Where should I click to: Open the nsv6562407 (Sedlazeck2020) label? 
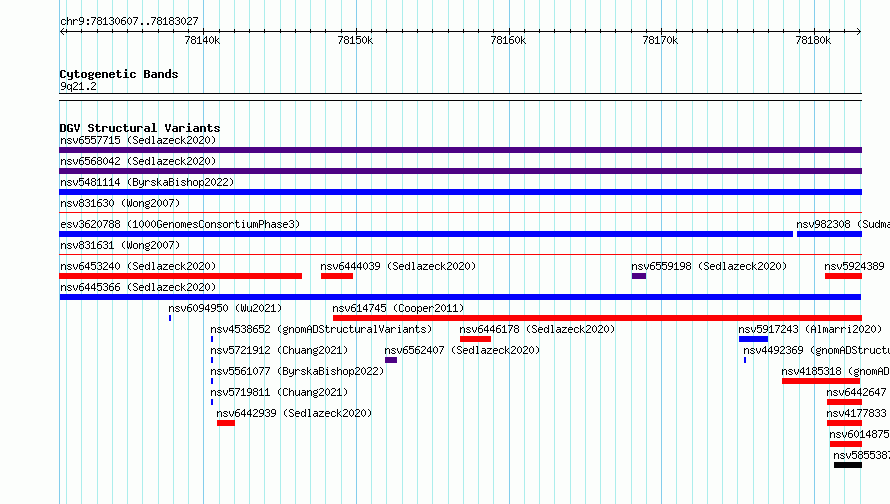click(x=462, y=350)
